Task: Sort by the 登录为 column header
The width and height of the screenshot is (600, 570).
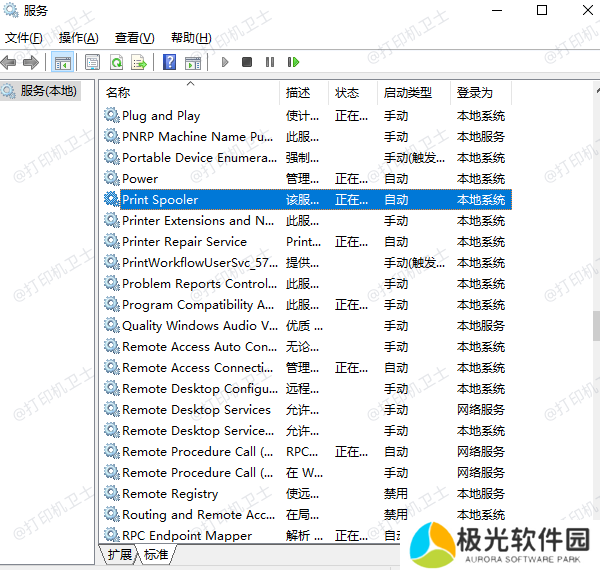Action: (x=481, y=93)
